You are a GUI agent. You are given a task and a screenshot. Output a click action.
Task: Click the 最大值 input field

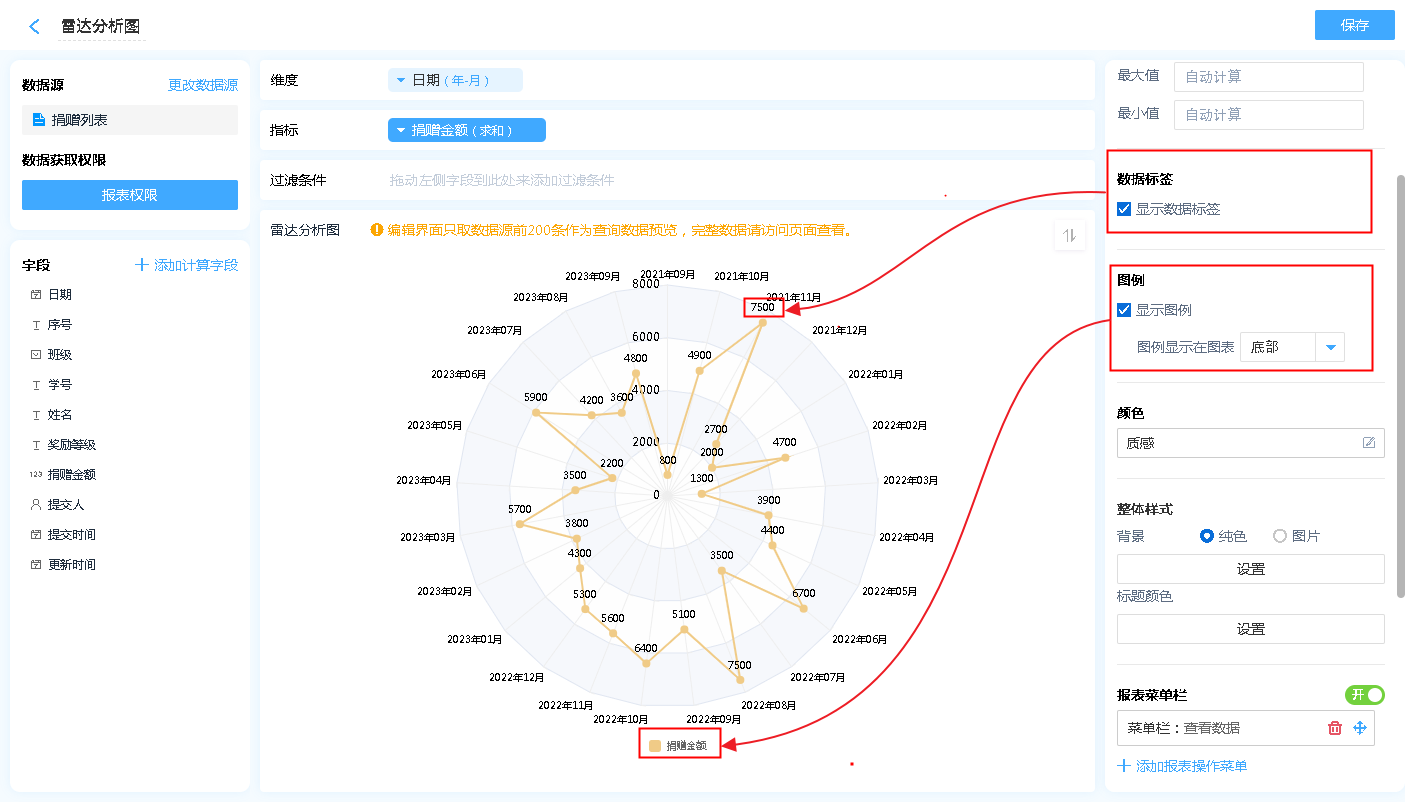tap(1268, 77)
